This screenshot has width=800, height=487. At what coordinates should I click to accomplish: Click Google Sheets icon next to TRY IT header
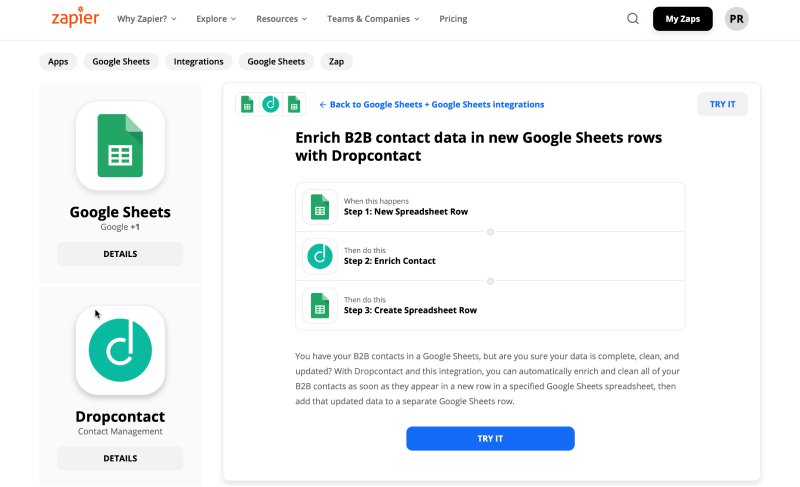pyautogui.click(x=294, y=104)
